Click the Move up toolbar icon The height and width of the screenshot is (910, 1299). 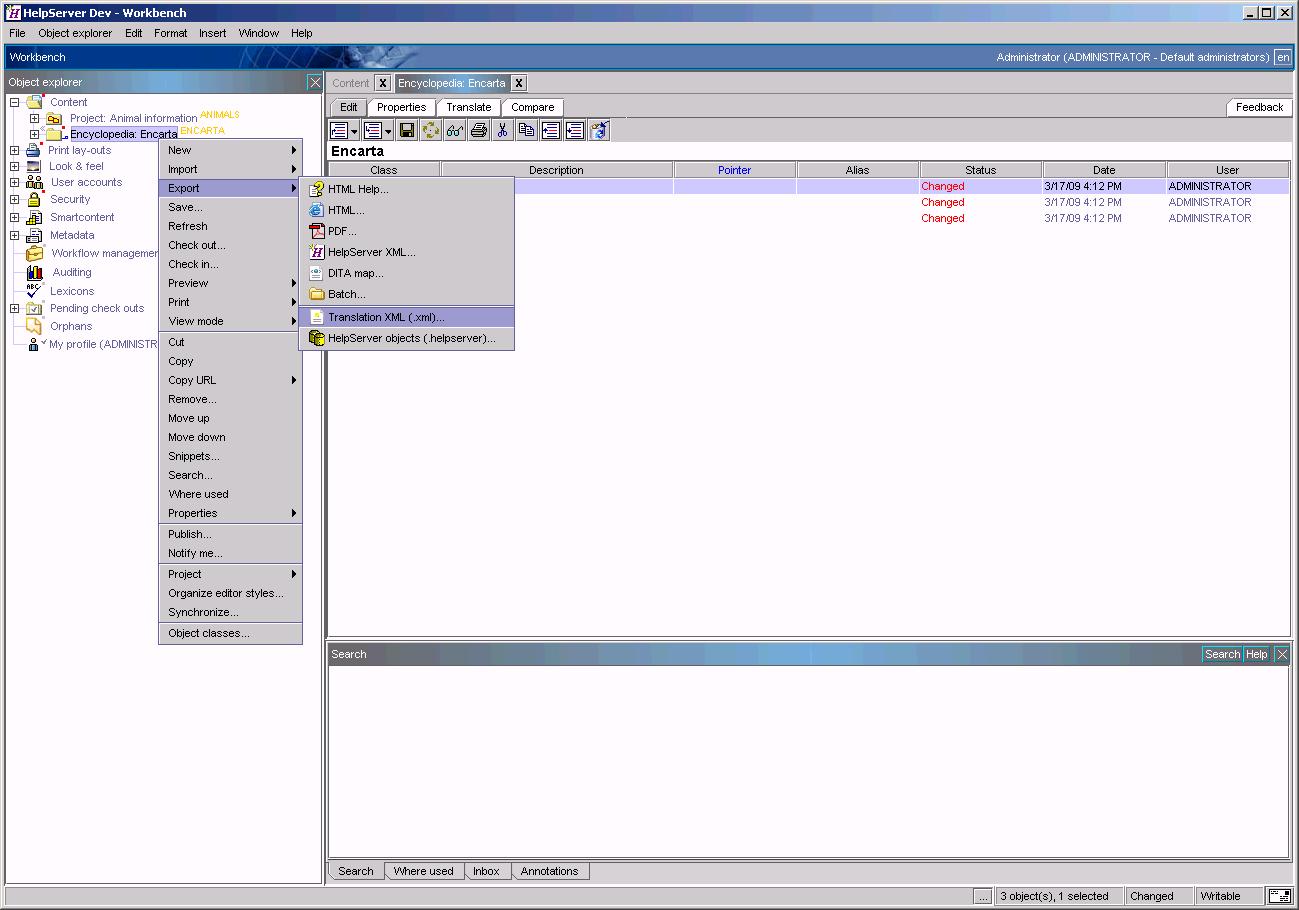tap(550, 130)
